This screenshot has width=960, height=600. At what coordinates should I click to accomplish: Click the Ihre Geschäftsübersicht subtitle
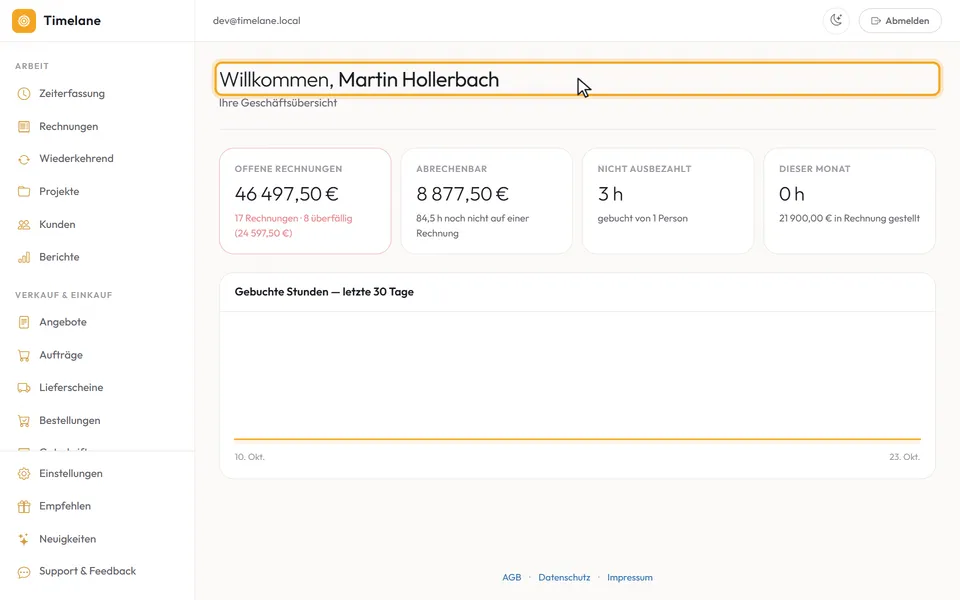[278, 103]
